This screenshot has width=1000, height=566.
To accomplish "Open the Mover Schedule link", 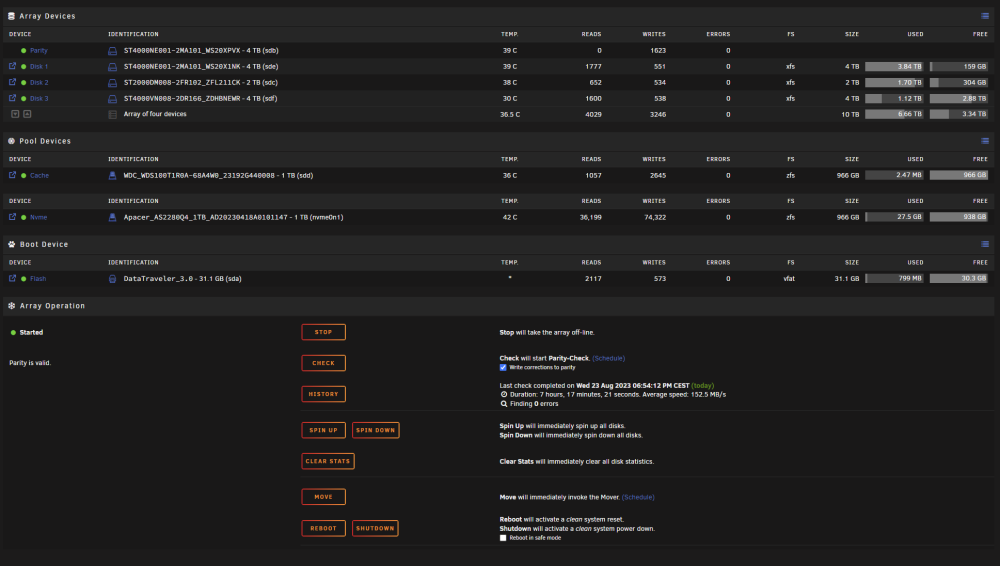I will [638, 497].
